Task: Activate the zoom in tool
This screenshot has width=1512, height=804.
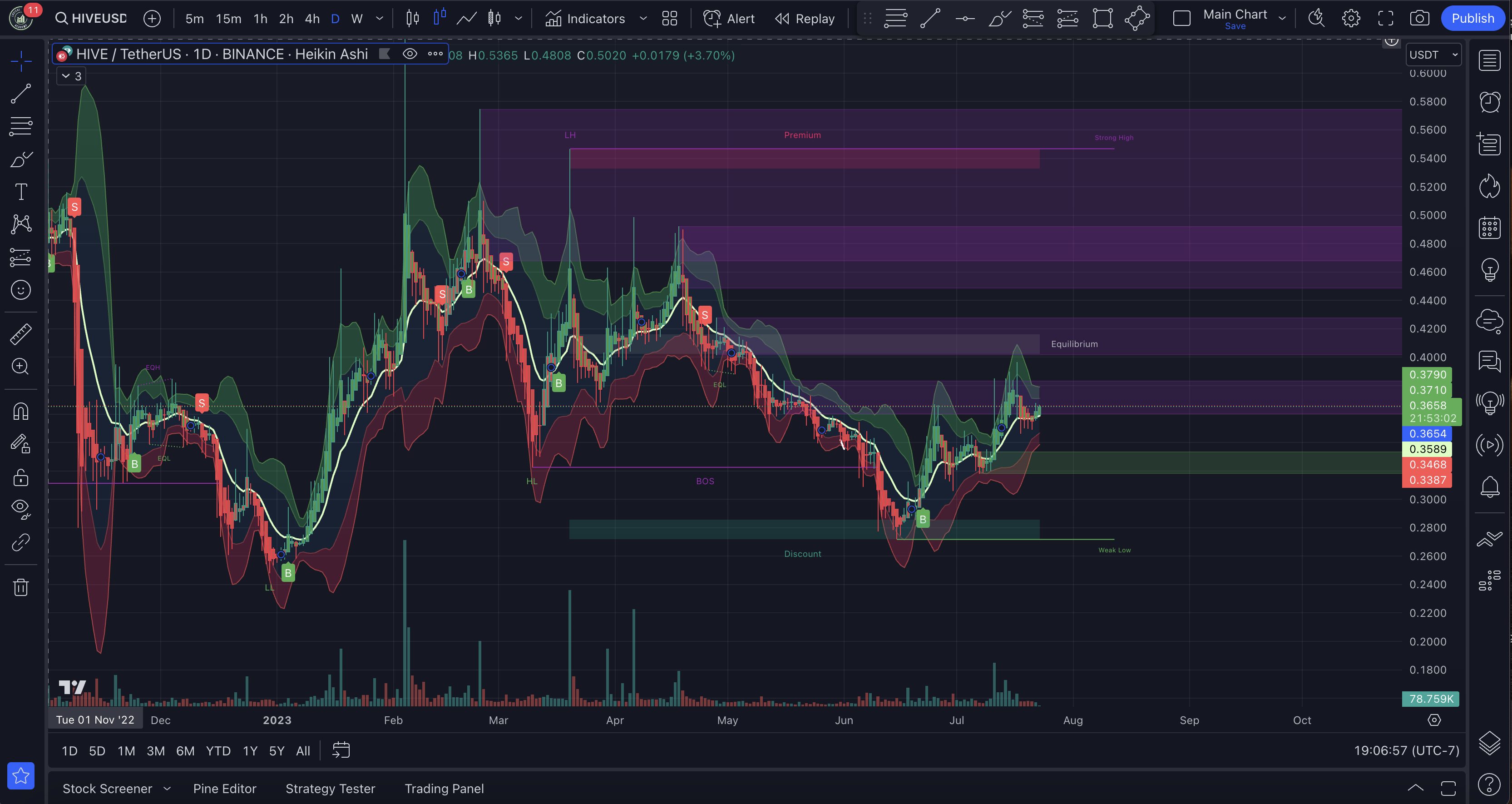Action: tap(21, 367)
